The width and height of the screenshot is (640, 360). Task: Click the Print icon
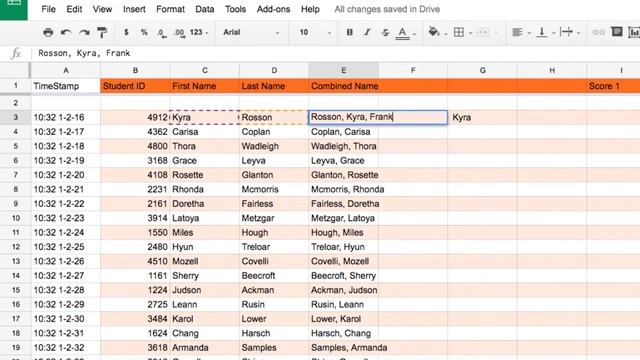[48, 32]
